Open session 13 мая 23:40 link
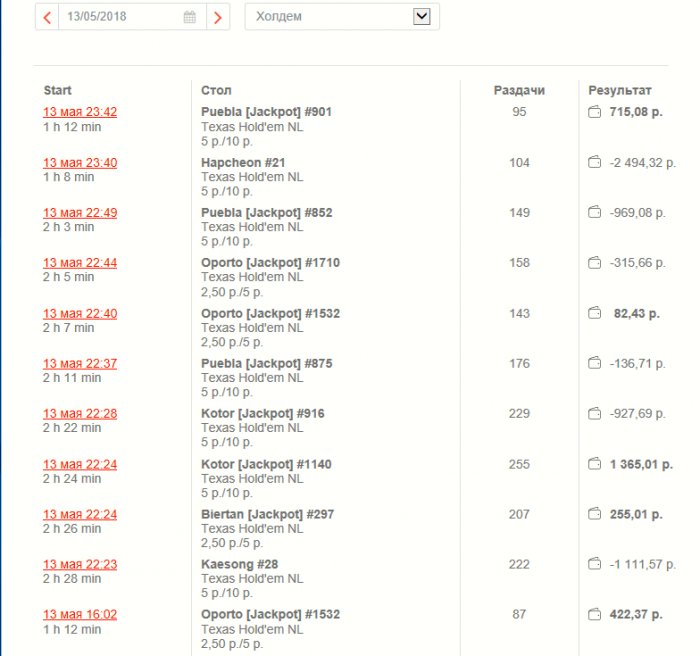 pos(80,163)
